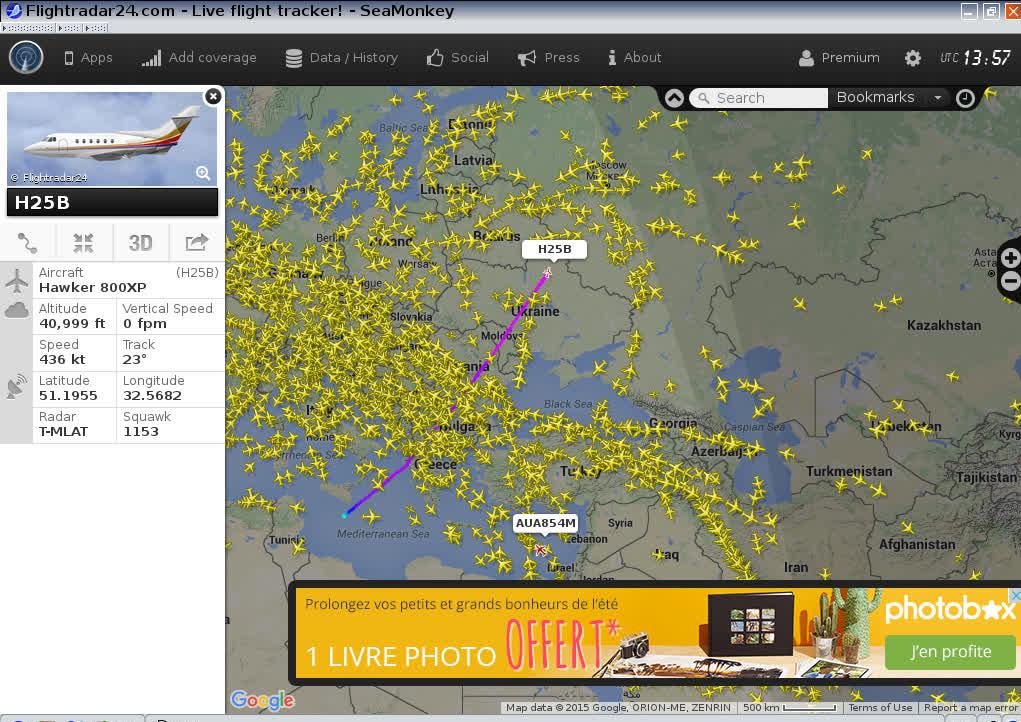Screen dimensions: 1021x722
Task: Click into the Search field
Action: 759,98
